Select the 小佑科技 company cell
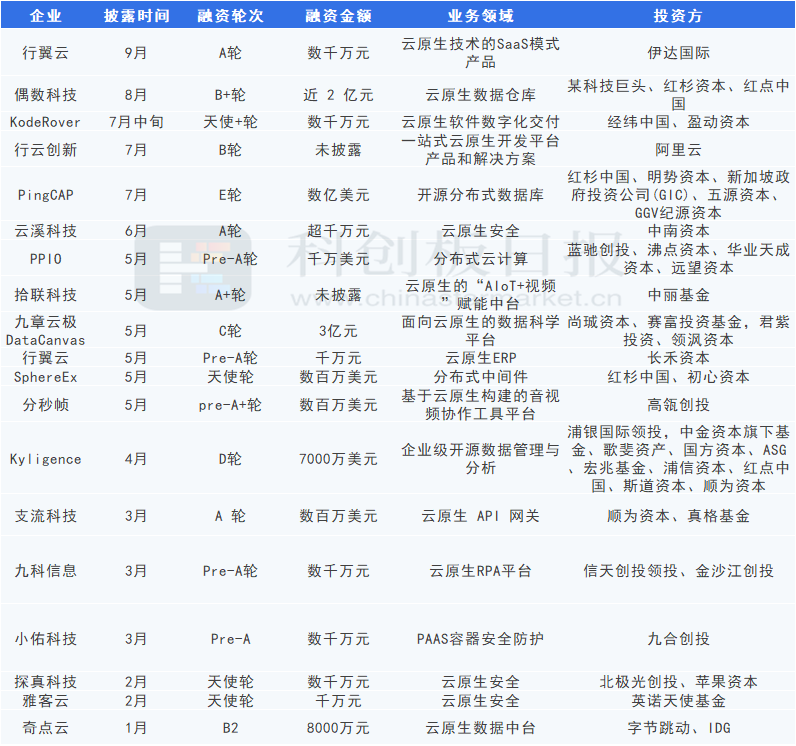The width and height of the screenshot is (796, 746). coord(46,638)
